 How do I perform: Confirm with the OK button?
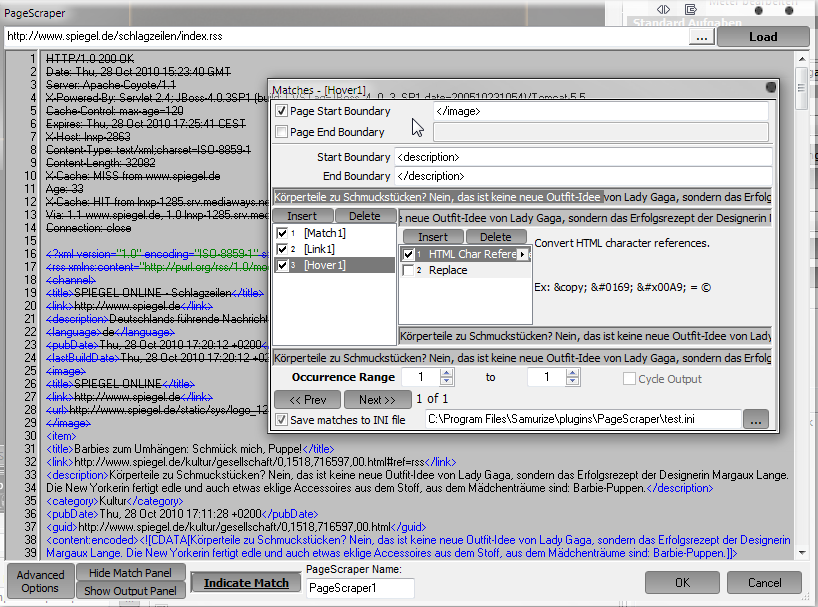(x=682, y=582)
